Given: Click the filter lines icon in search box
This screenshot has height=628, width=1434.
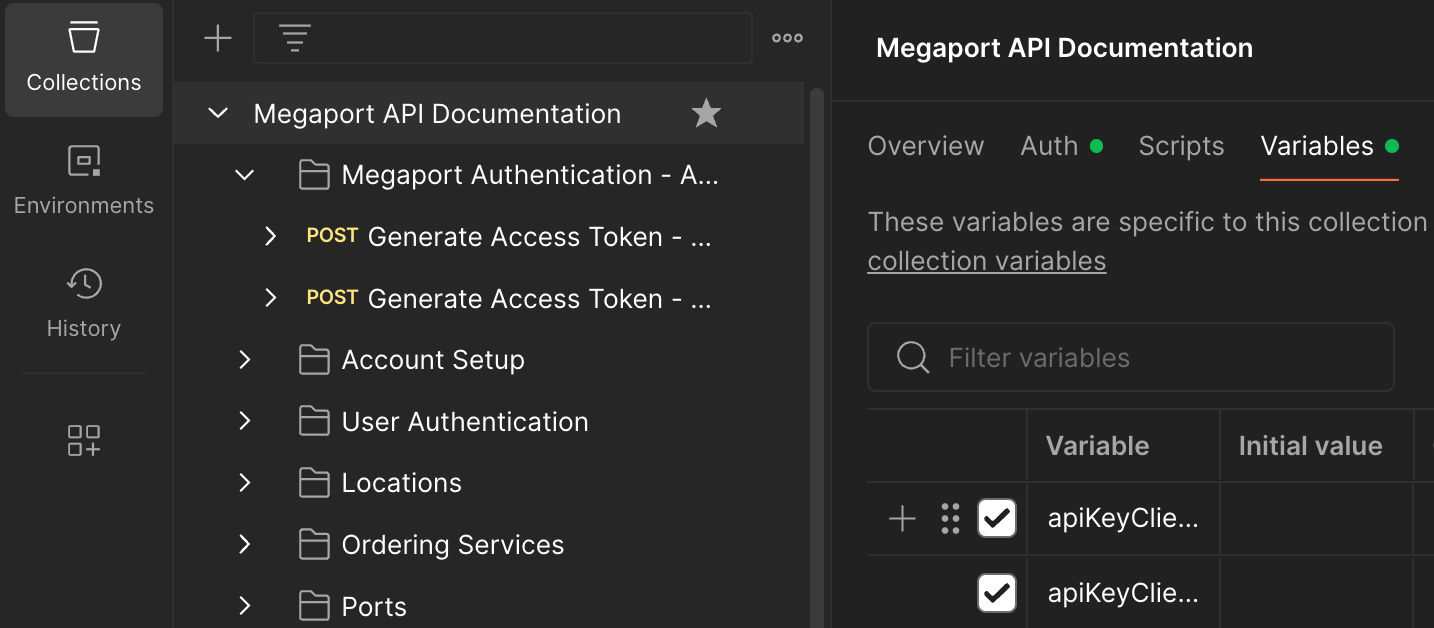Looking at the screenshot, I should tap(295, 39).
